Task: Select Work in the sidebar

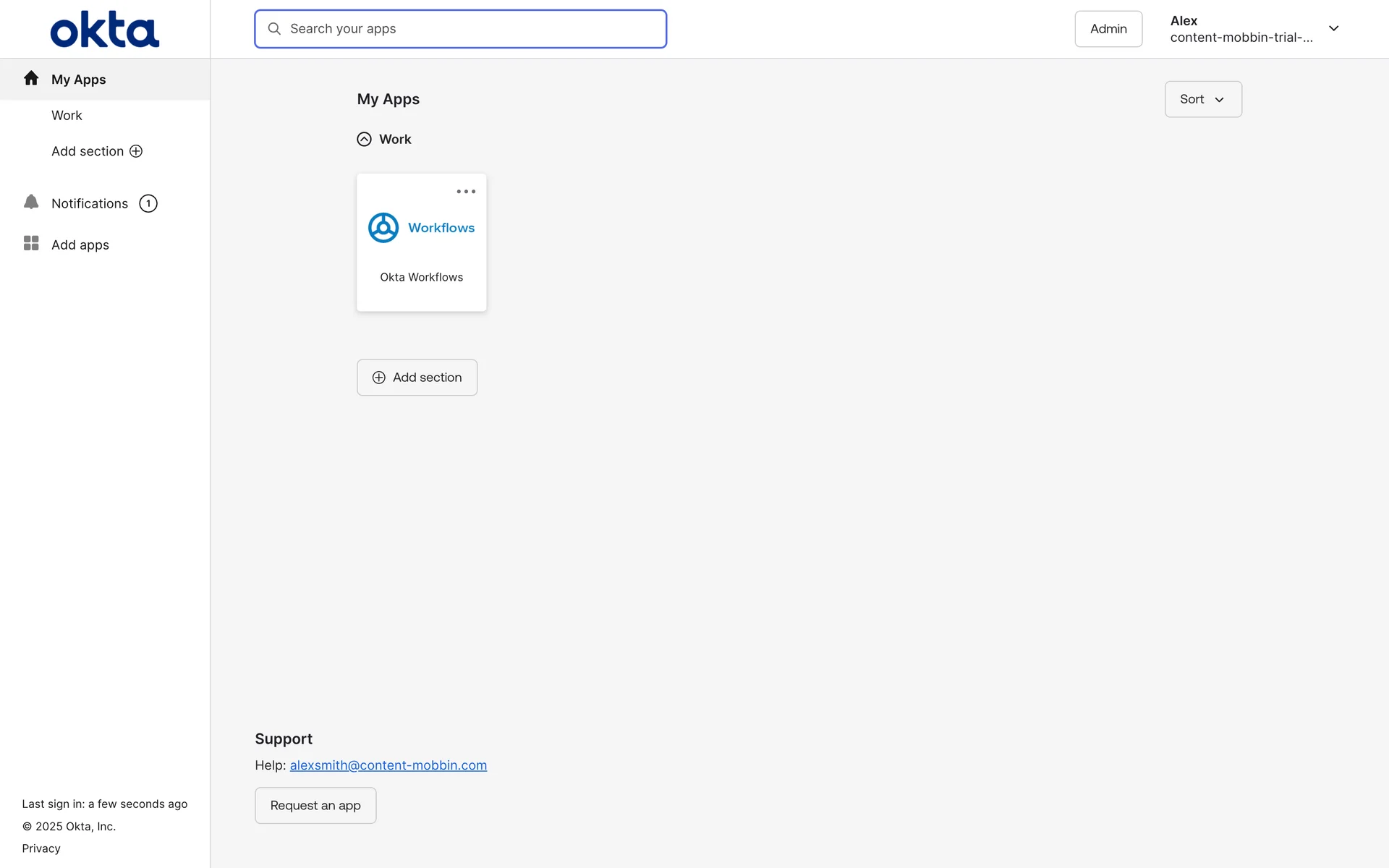Action: pyautogui.click(x=67, y=116)
